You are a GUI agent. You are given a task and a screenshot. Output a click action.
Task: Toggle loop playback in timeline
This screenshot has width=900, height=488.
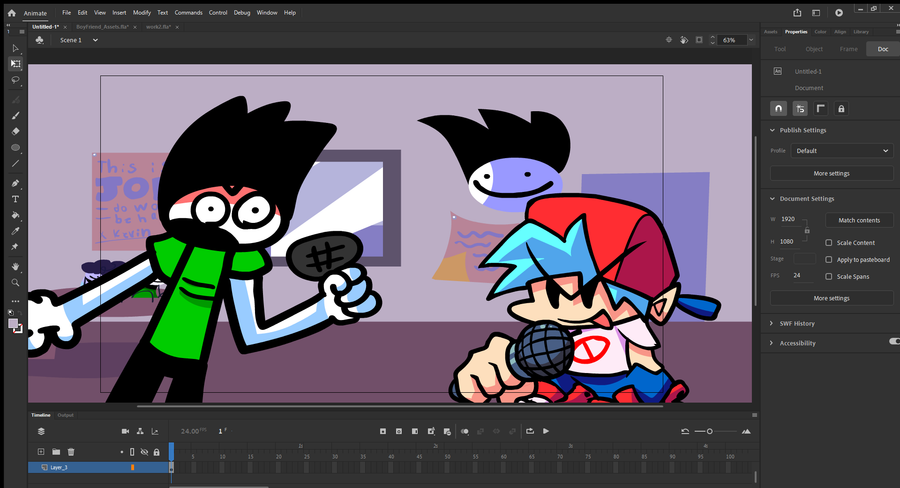click(530, 431)
